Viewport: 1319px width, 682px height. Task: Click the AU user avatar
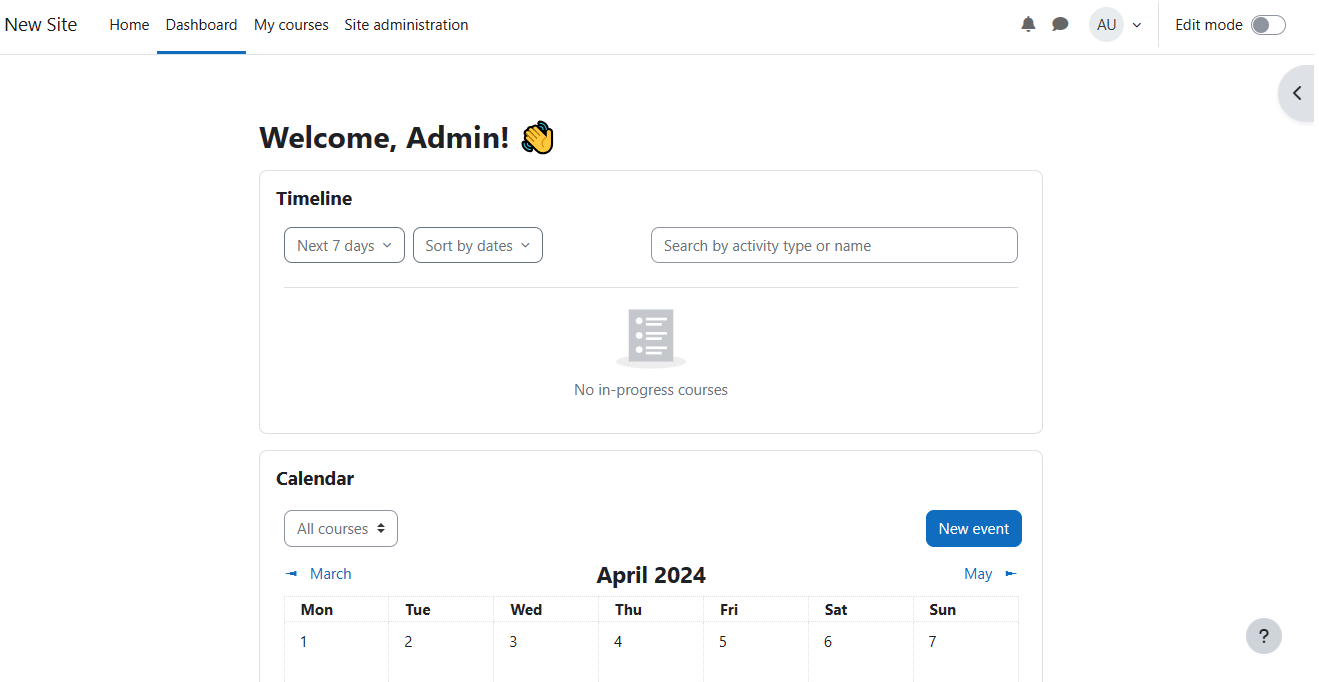tap(1106, 25)
